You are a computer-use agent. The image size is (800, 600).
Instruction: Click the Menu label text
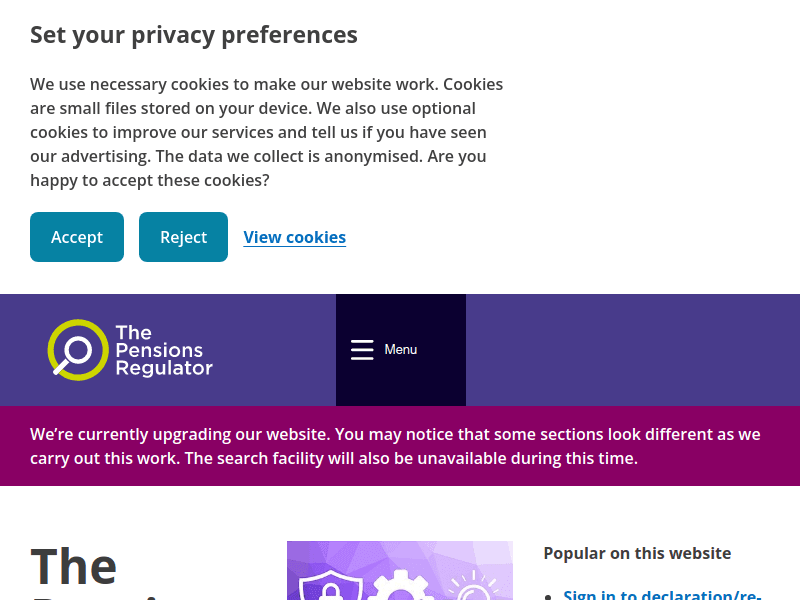point(400,349)
